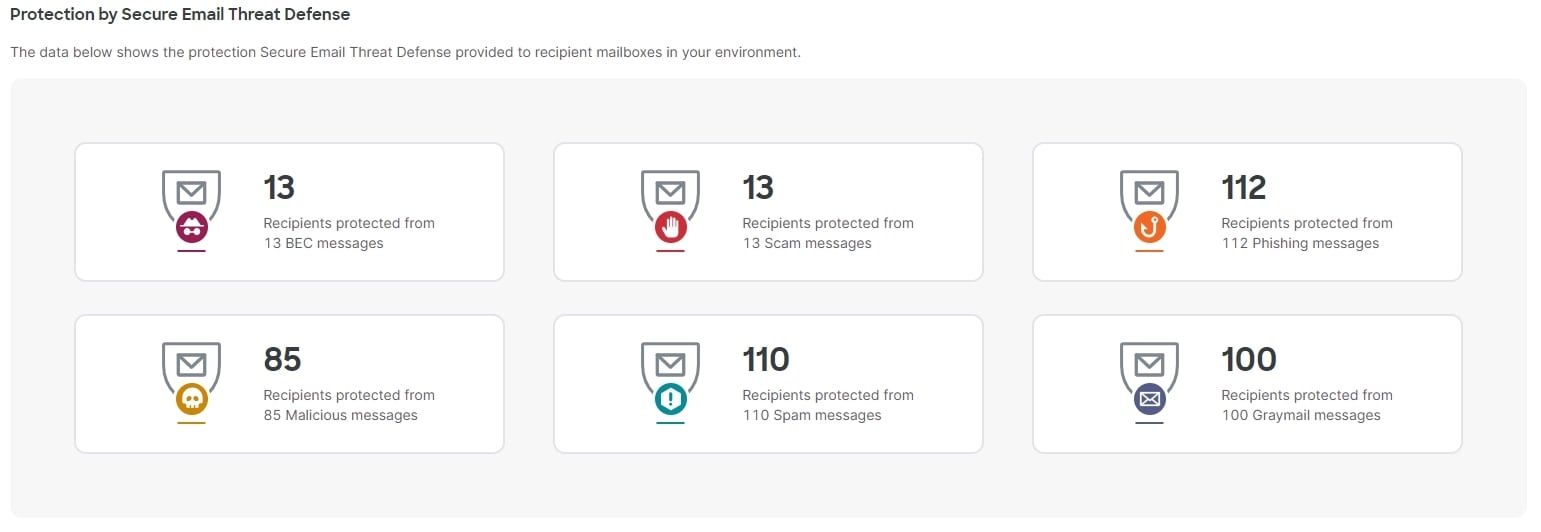This screenshot has height=532, width=1541.
Task: Click the description sentence below the heading
Action: click(405, 52)
